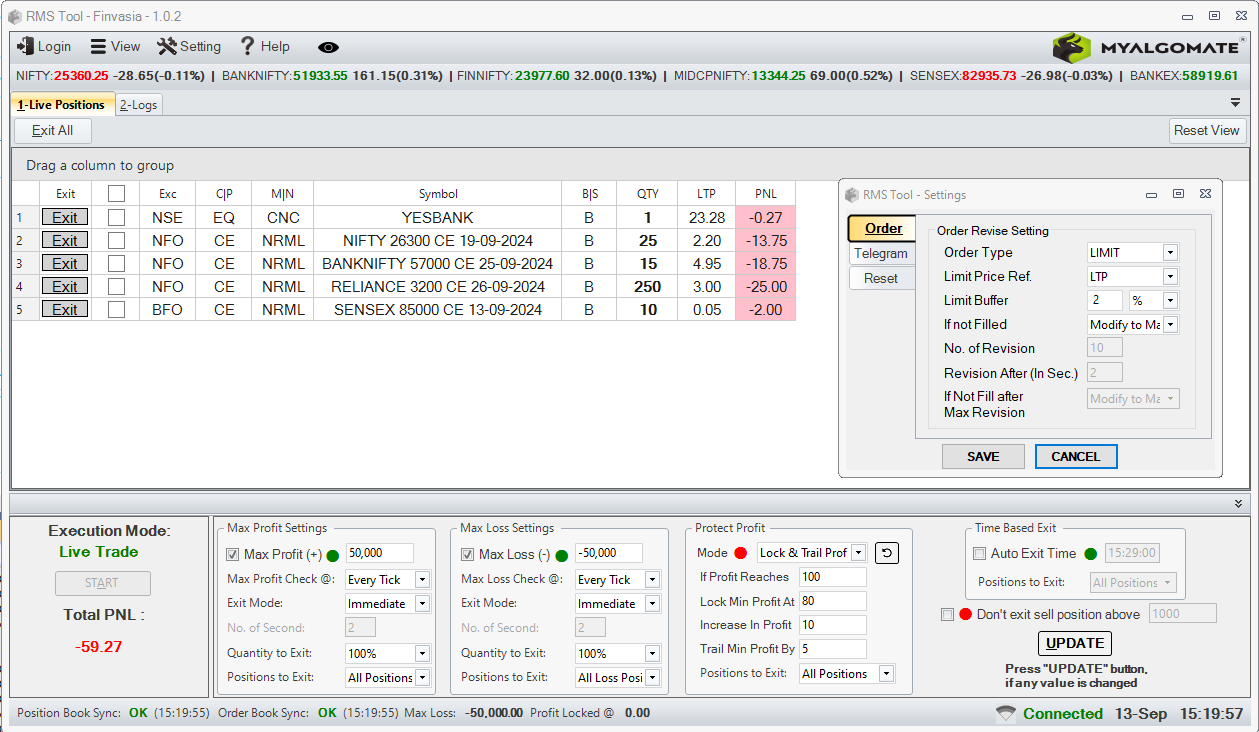Select the Order tab in the Settings window

tap(883, 228)
